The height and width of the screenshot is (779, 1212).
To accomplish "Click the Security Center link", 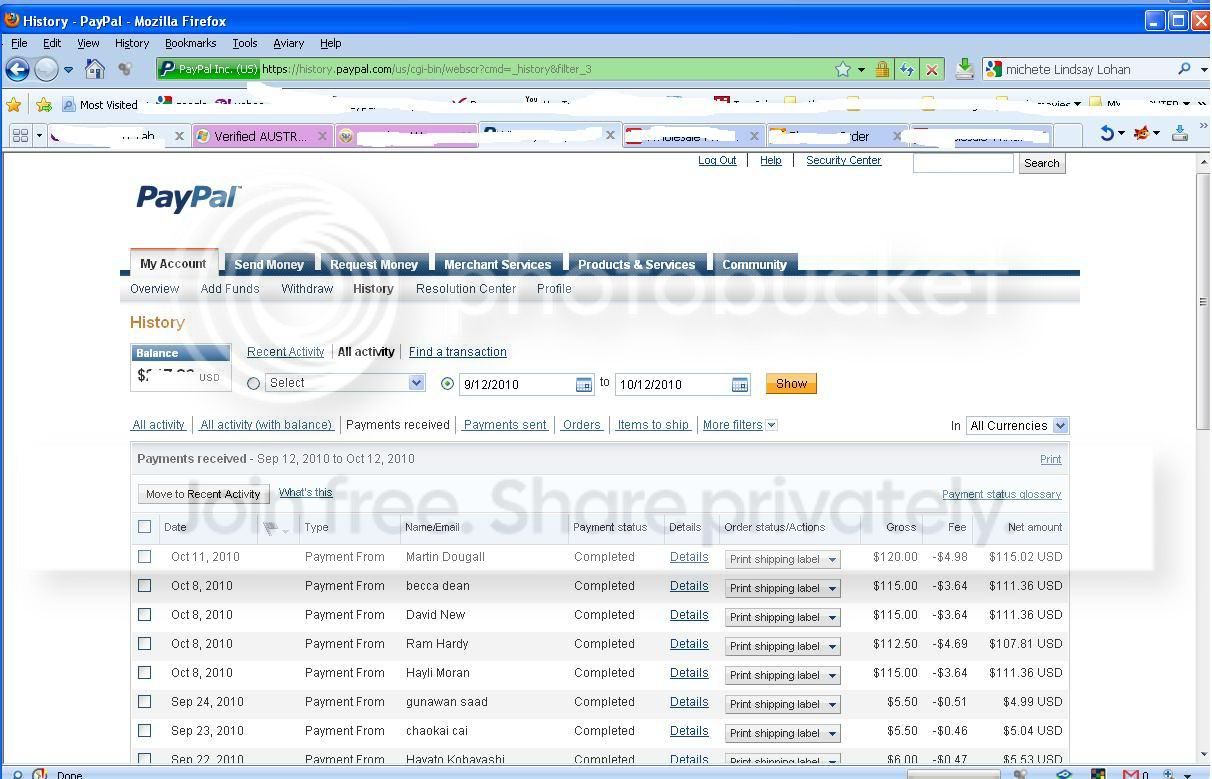I will tap(843, 160).
